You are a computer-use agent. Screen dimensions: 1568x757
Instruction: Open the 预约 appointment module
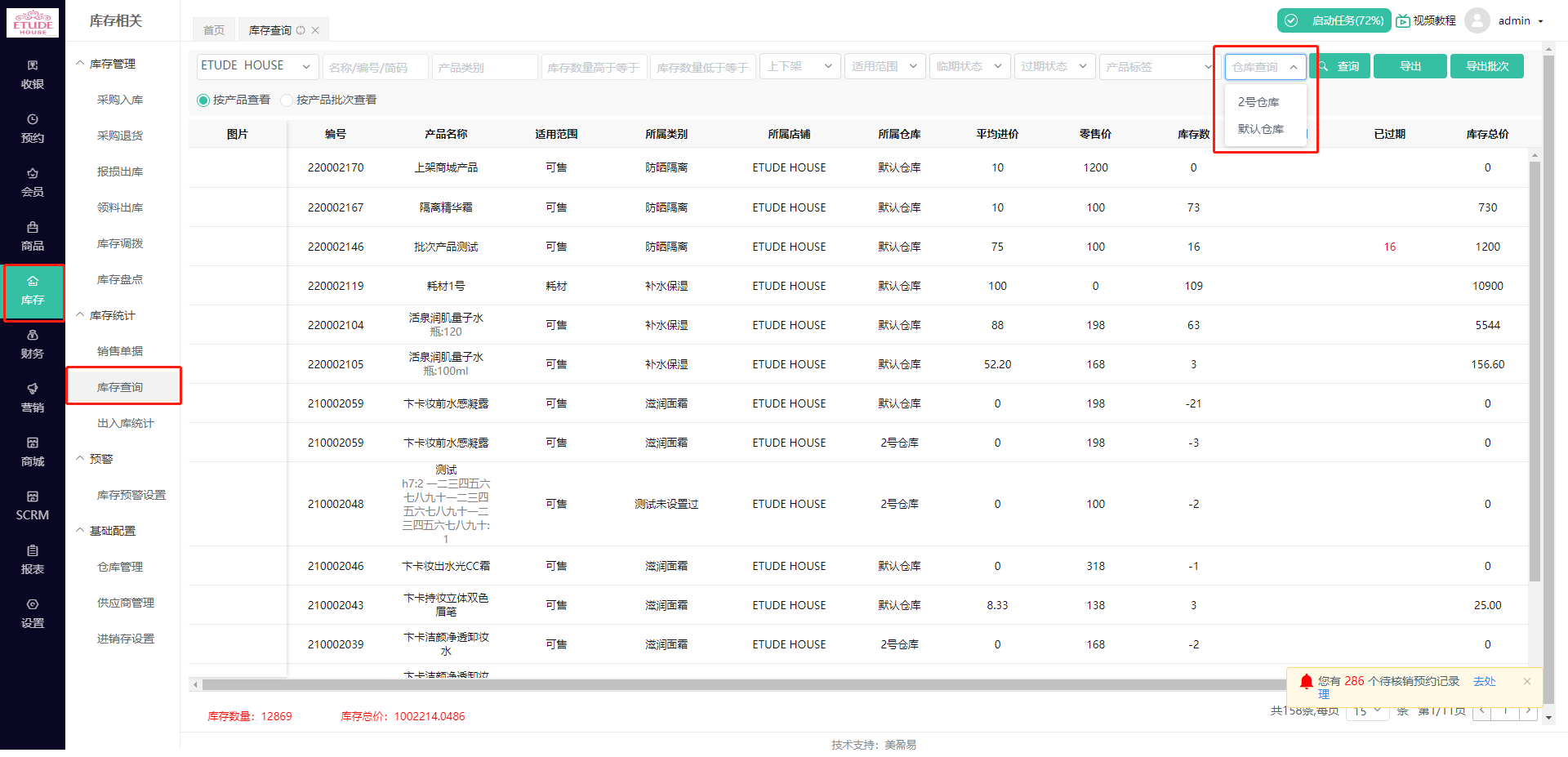(x=33, y=128)
